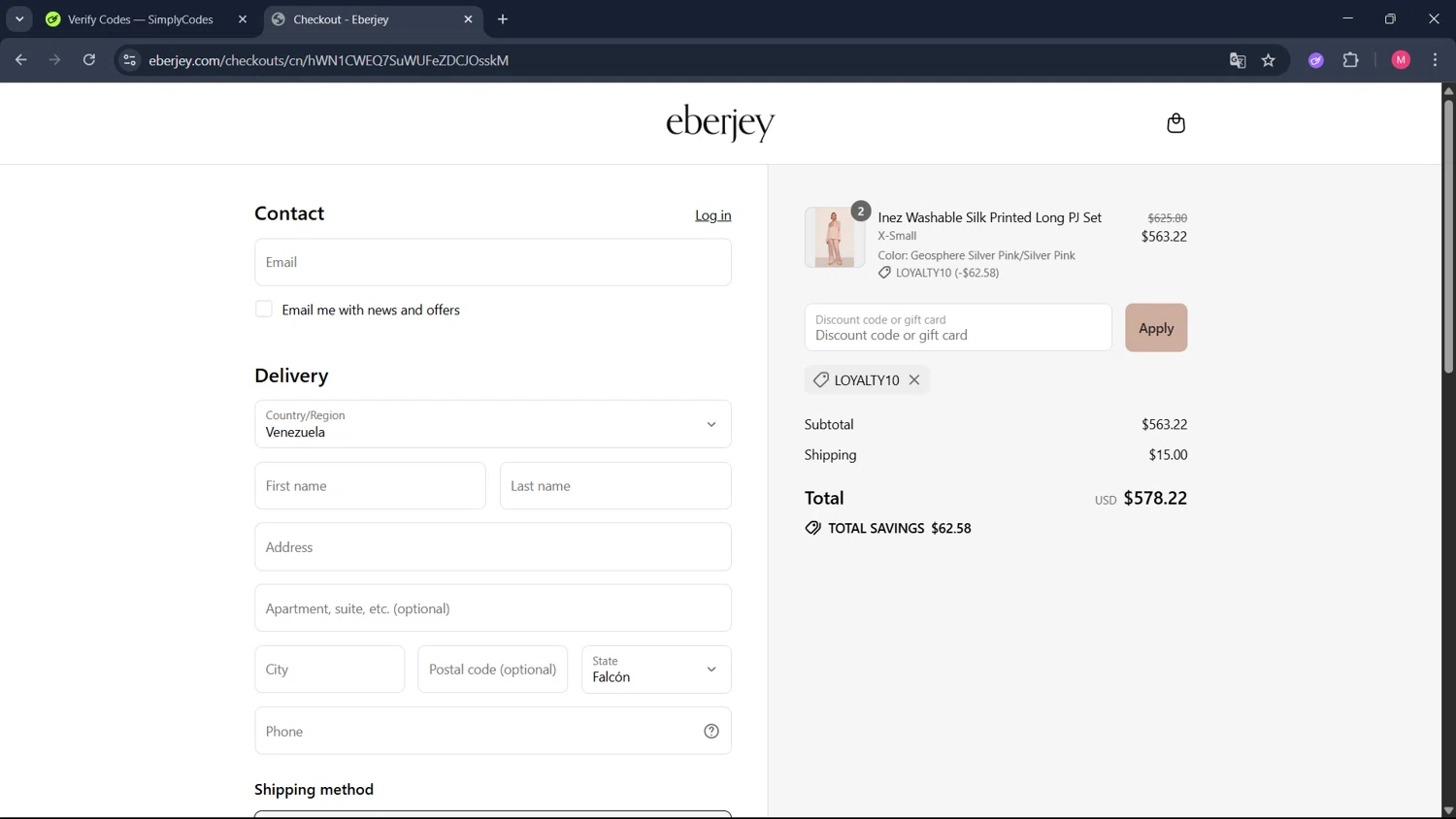This screenshot has width=1456, height=819.
Task: Click the browser address bar URL
Action: pyautogui.click(x=328, y=60)
